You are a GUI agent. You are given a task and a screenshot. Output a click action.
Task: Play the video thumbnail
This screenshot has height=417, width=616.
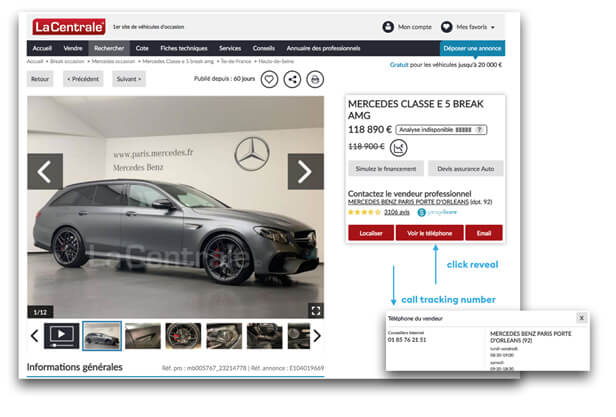tap(61, 335)
